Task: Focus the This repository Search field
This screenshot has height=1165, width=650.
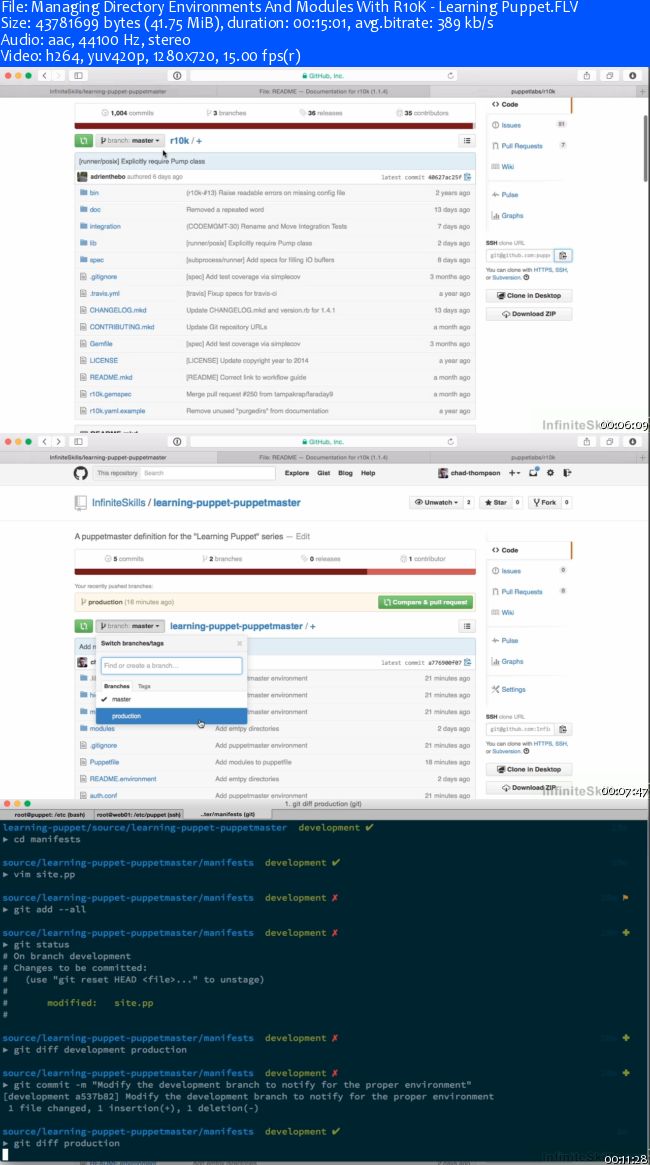Action: point(184,473)
